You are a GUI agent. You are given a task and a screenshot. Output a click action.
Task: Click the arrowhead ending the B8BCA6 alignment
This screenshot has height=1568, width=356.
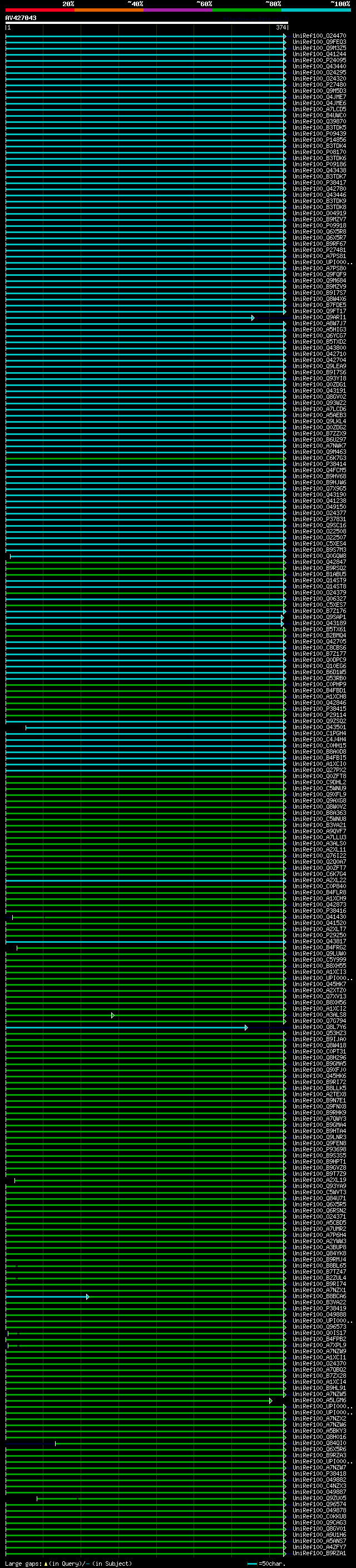point(88,1297)
